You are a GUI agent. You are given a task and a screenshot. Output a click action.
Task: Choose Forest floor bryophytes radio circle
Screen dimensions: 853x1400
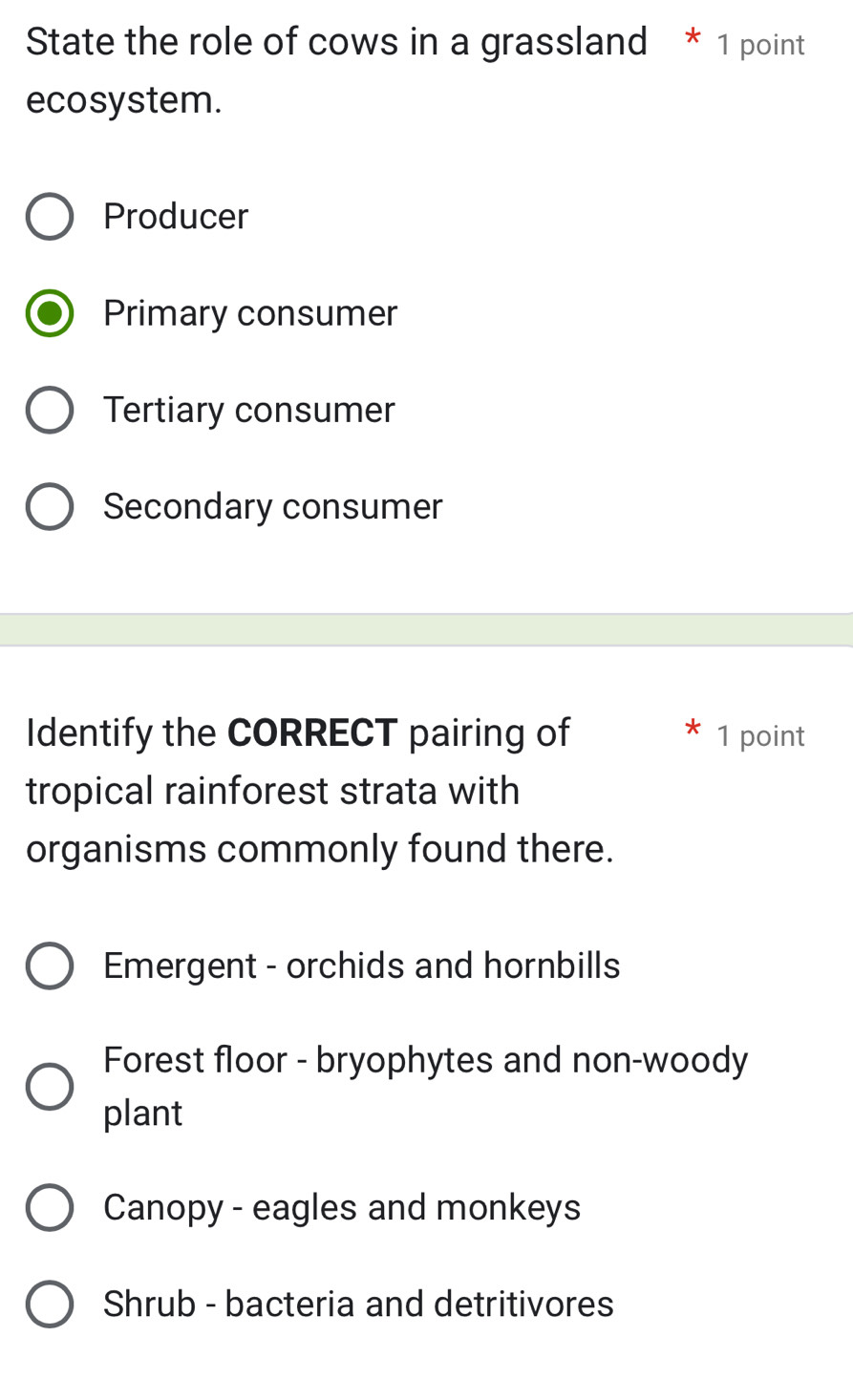tap(50, 1087)
